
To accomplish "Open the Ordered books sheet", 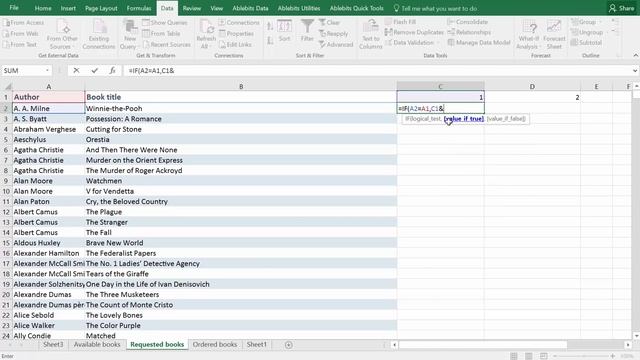I will coord(215,344).
